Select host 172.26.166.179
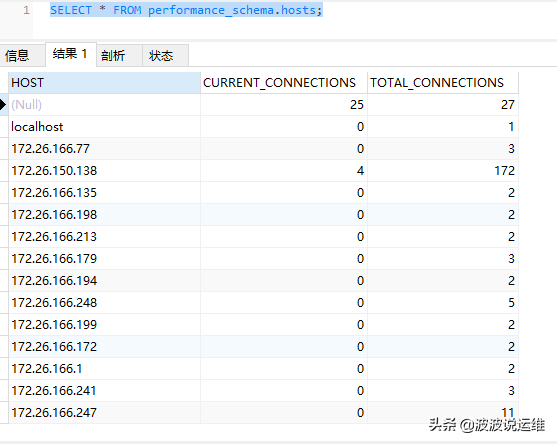557x444 pixels. click(x=104, y=259)
